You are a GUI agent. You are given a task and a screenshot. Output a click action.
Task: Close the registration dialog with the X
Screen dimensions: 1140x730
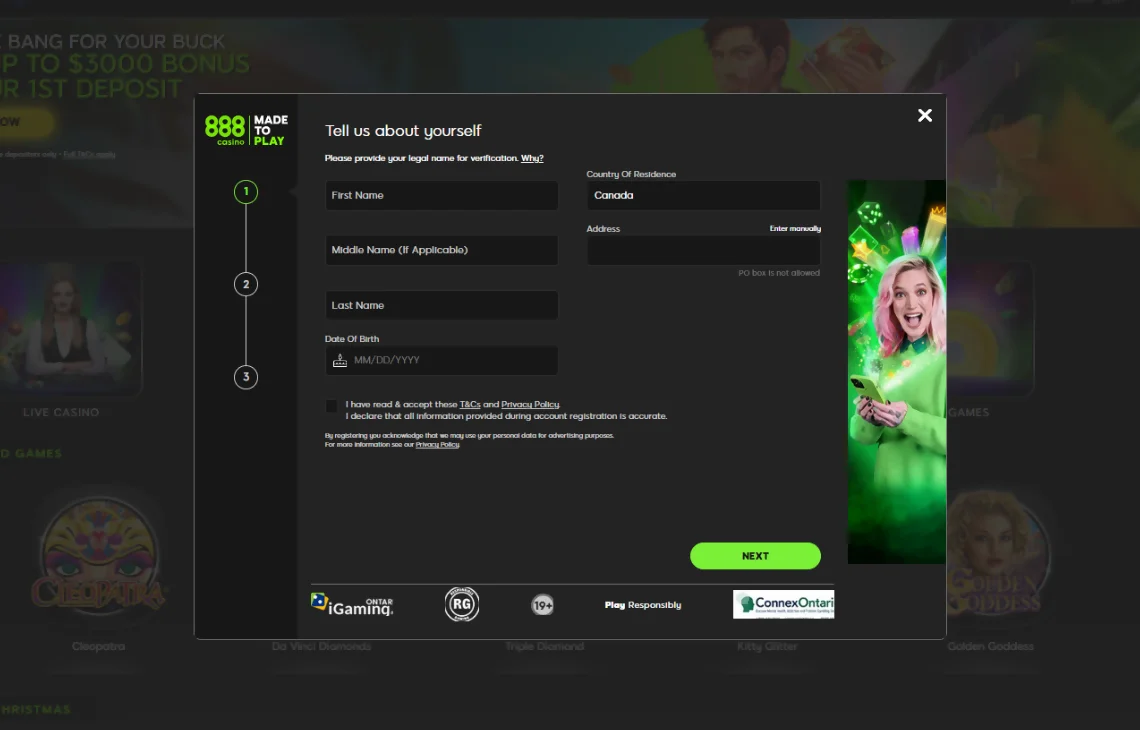tap(924, 116)
